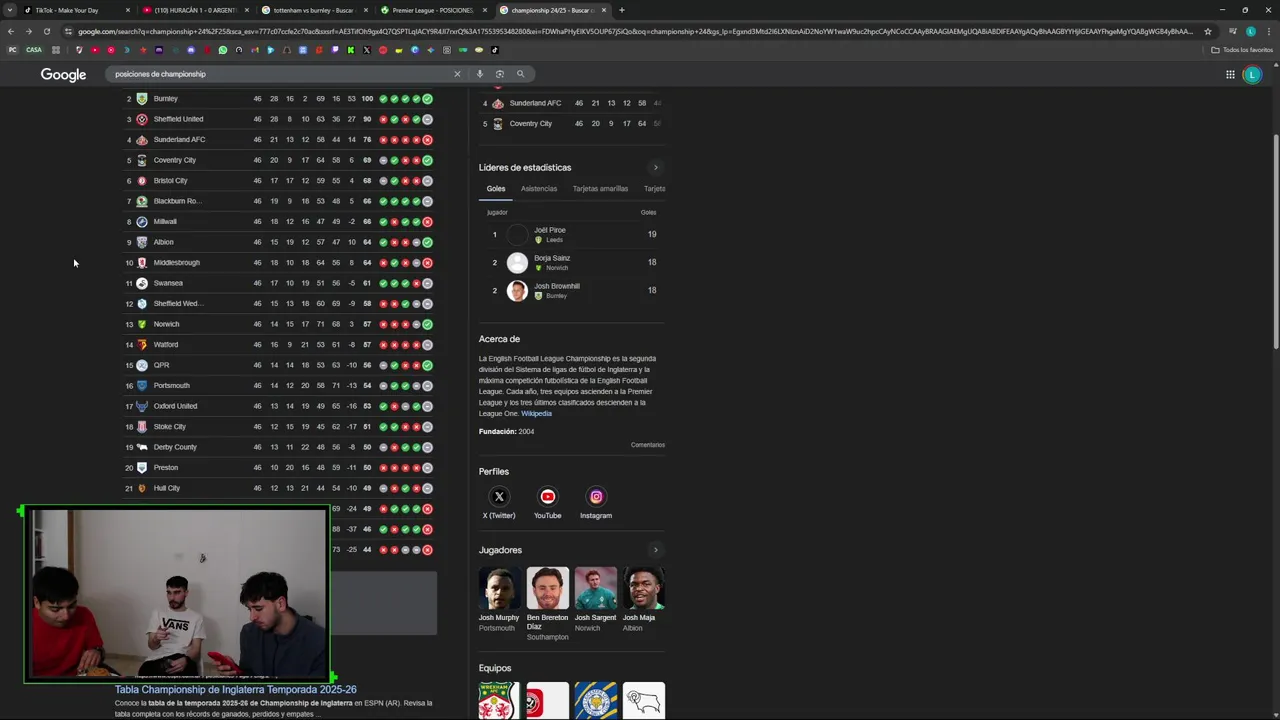Open Josh Sargent player thumbnail
The image size is (1280, 720).
(x=596, y=588)
